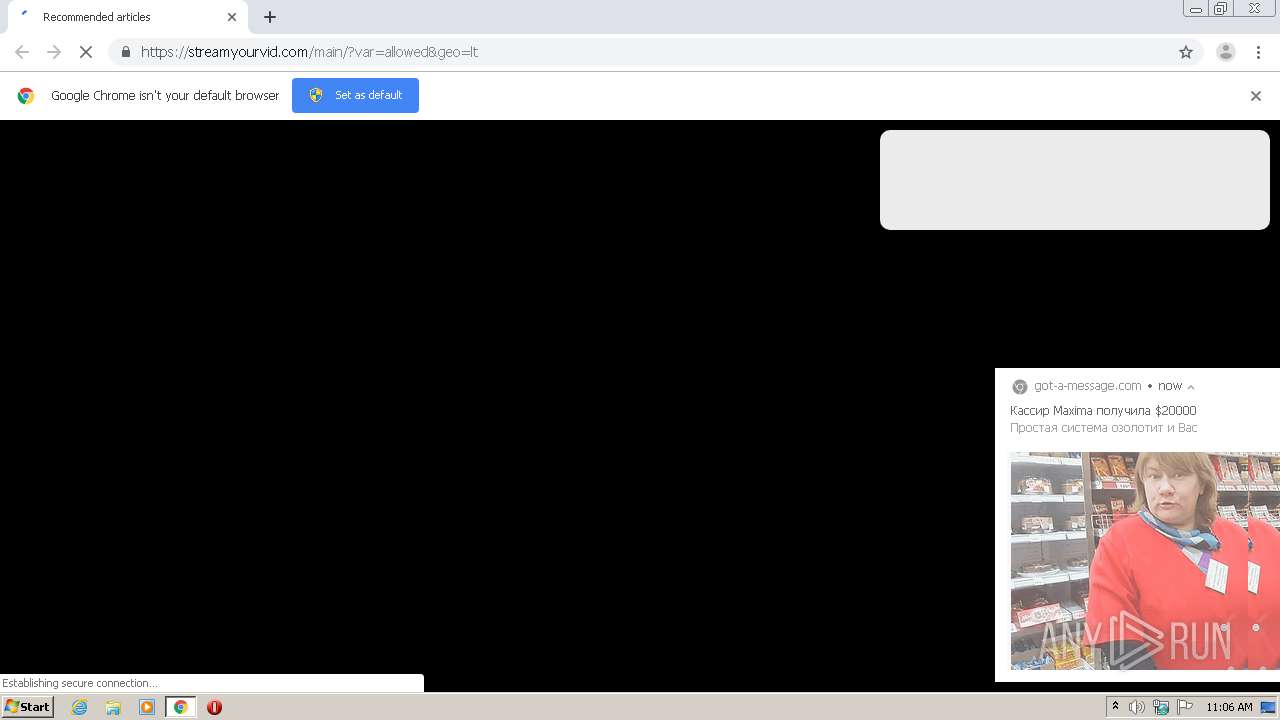Click the Chrome taskbar button
Viewport: 1280px width, 720px height.
coord(180,707)
